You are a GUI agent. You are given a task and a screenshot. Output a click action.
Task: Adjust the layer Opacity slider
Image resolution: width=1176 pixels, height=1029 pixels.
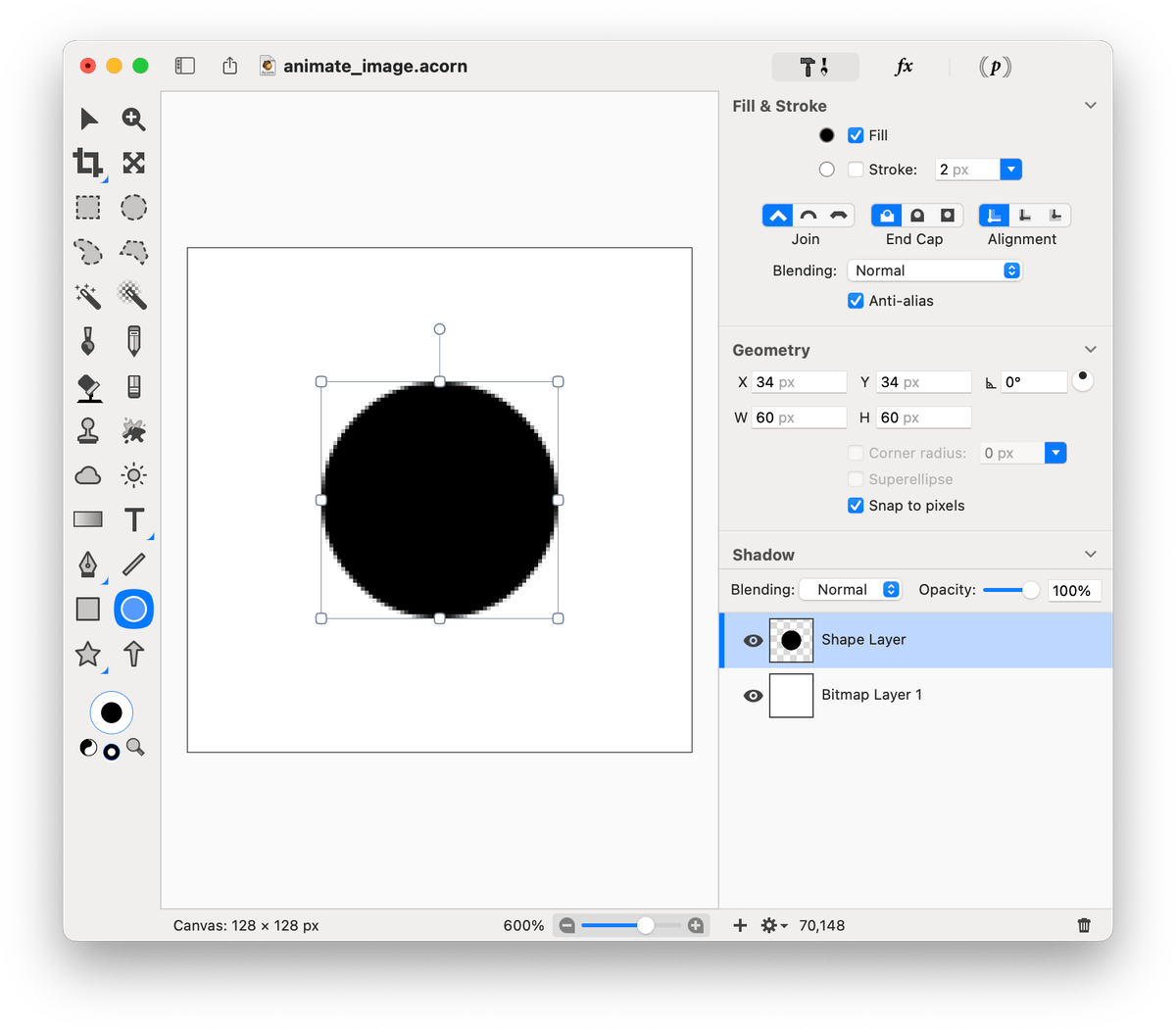[1030, 590]
